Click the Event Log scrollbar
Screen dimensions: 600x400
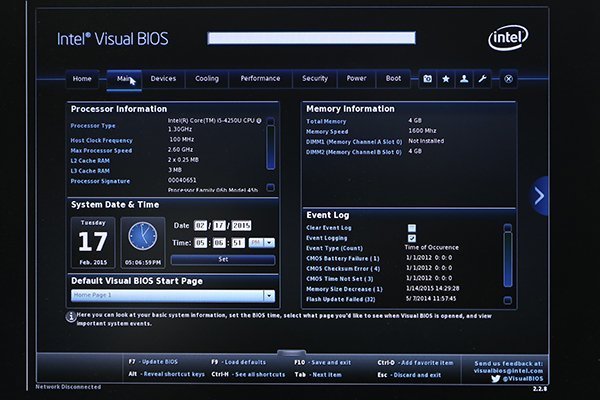pyautogui.click(x=508, y=265)
